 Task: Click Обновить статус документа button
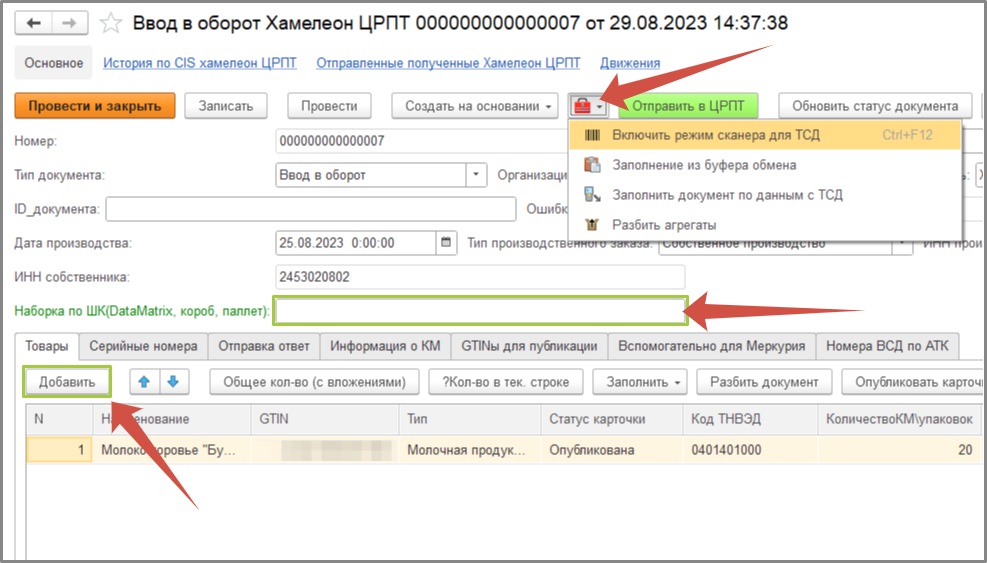click(x=875, y=106)
